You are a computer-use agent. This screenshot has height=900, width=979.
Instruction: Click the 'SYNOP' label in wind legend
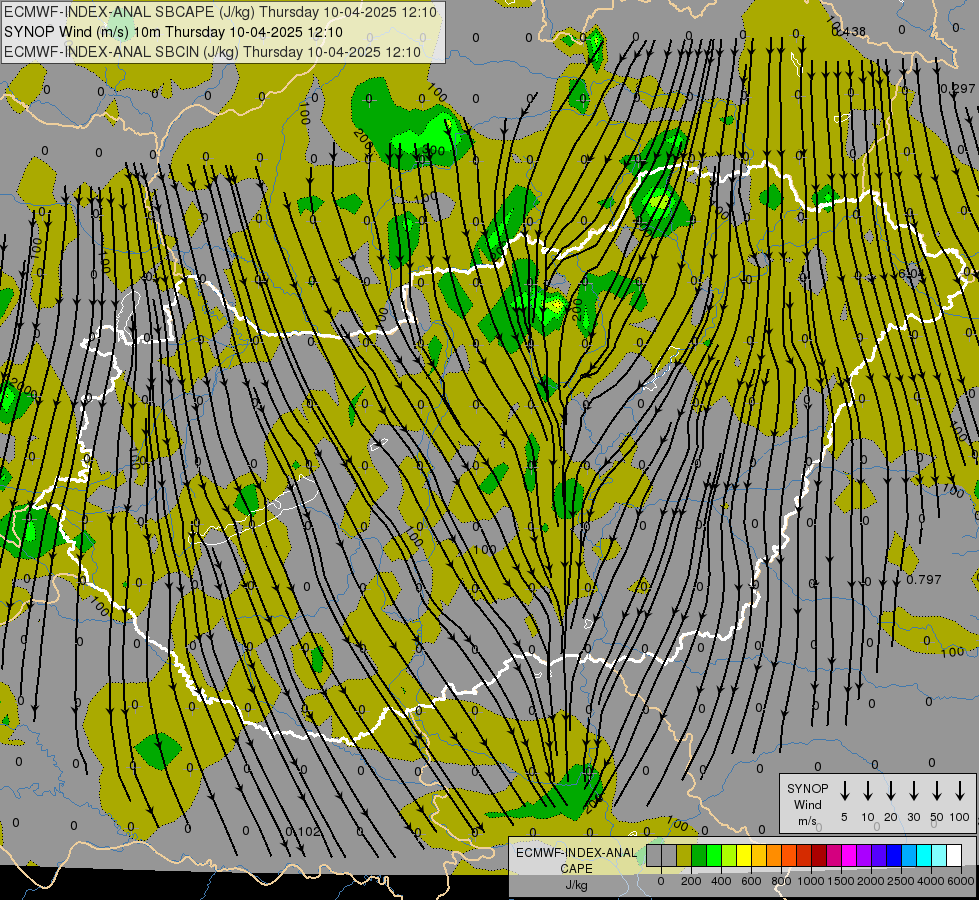coord(807,789)
